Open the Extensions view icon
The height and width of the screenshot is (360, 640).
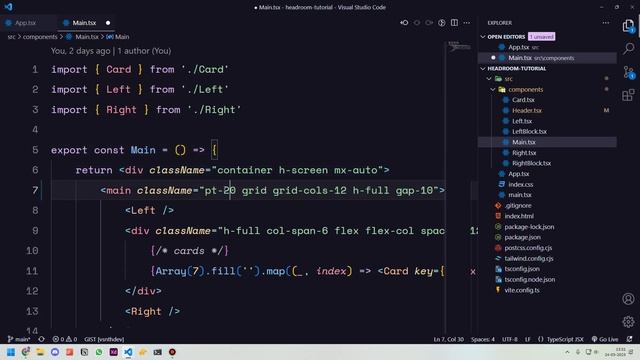629,96
